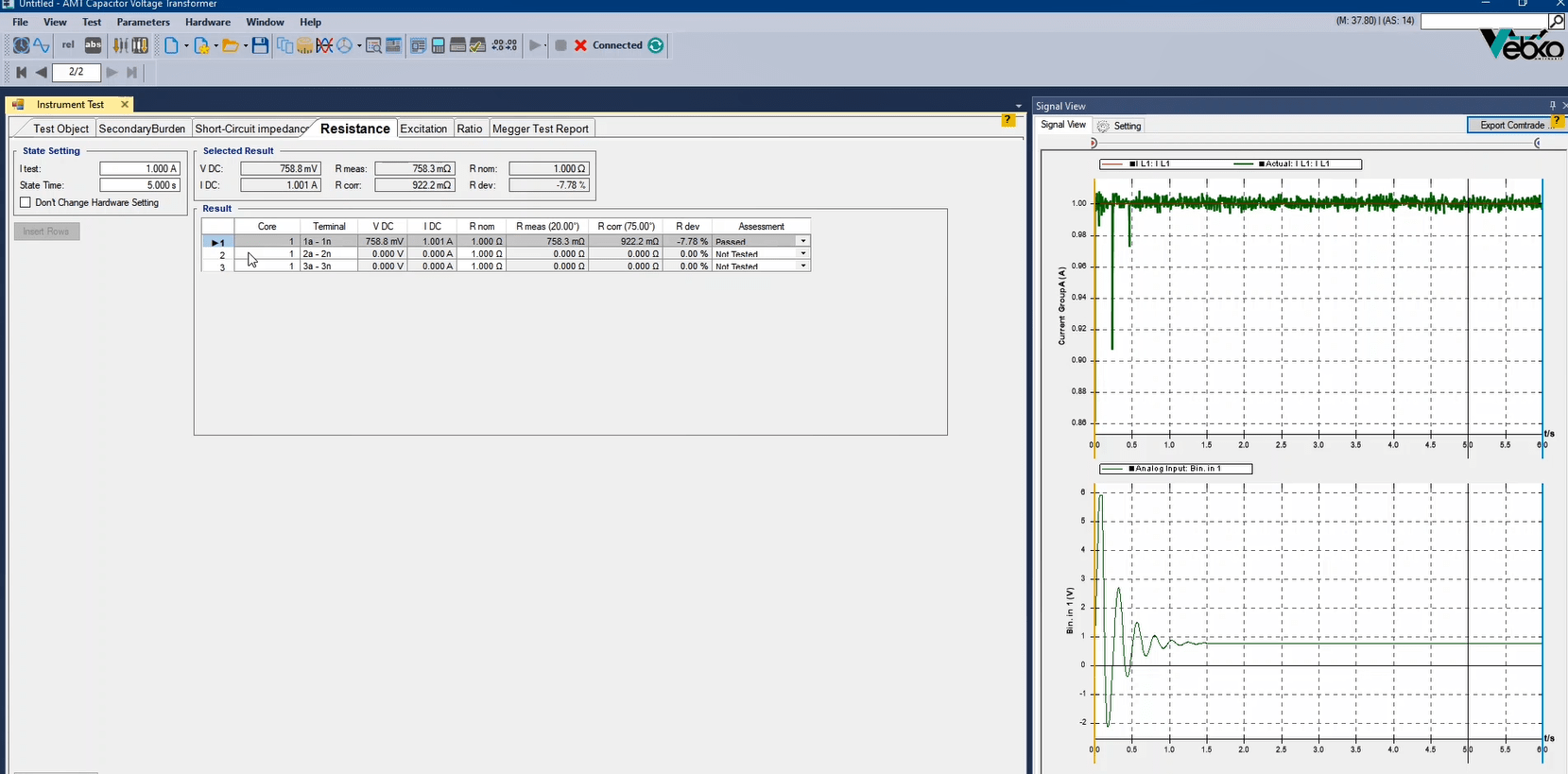Enable Don't Change Hardware Setting checkbox
Screen dimensions: 1568x774
[26, 202]
